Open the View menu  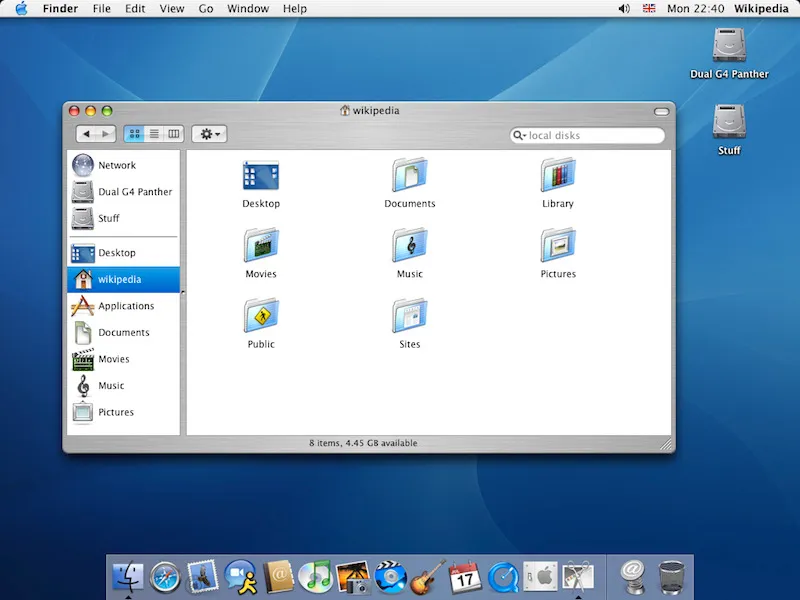[x=171, y=8]
